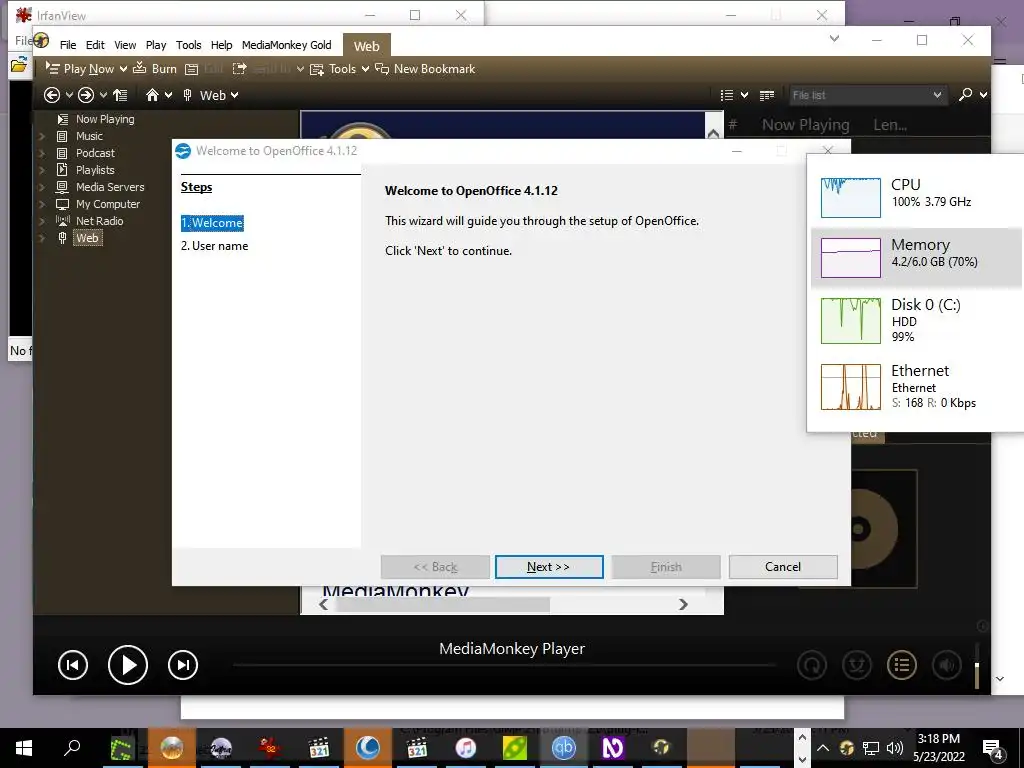Click the volume speaker button in player
Image resolution: width=1024 pixels, height=768 pixels.
click(947, 665)
